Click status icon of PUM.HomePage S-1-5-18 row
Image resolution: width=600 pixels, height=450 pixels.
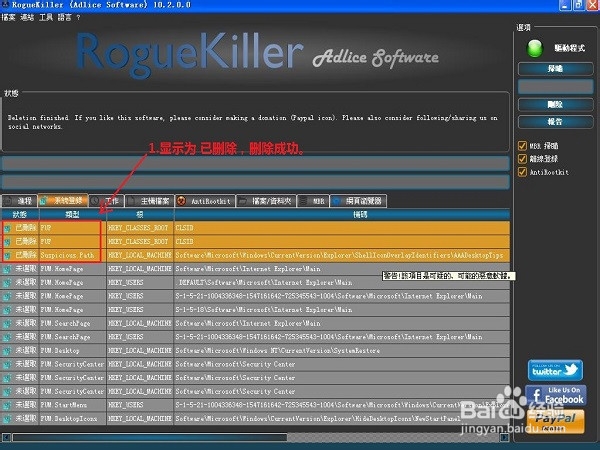coord(7,310)
